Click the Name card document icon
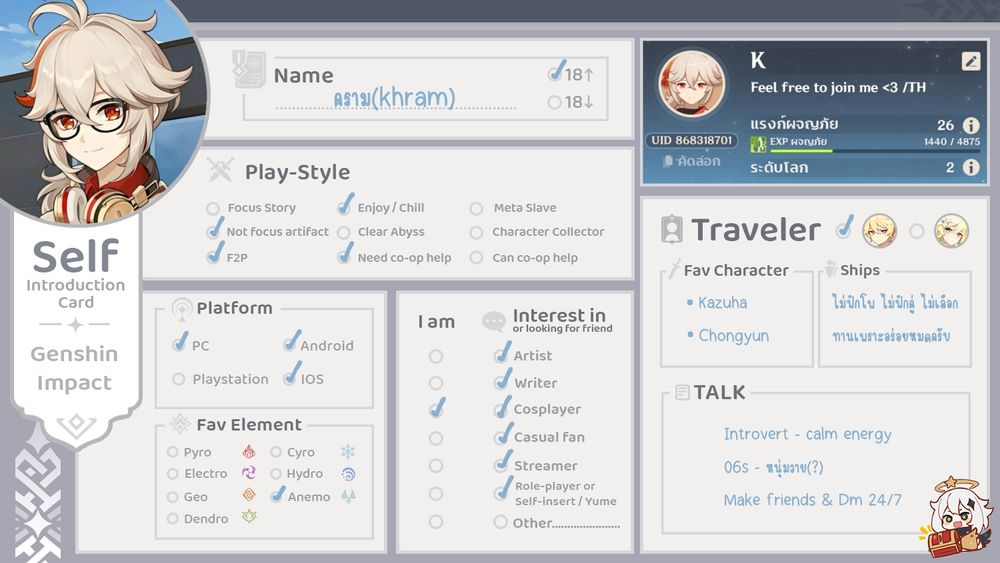The height and width of the screenshot is (563, 1000). pyautogui.click(x=249, y=69)
